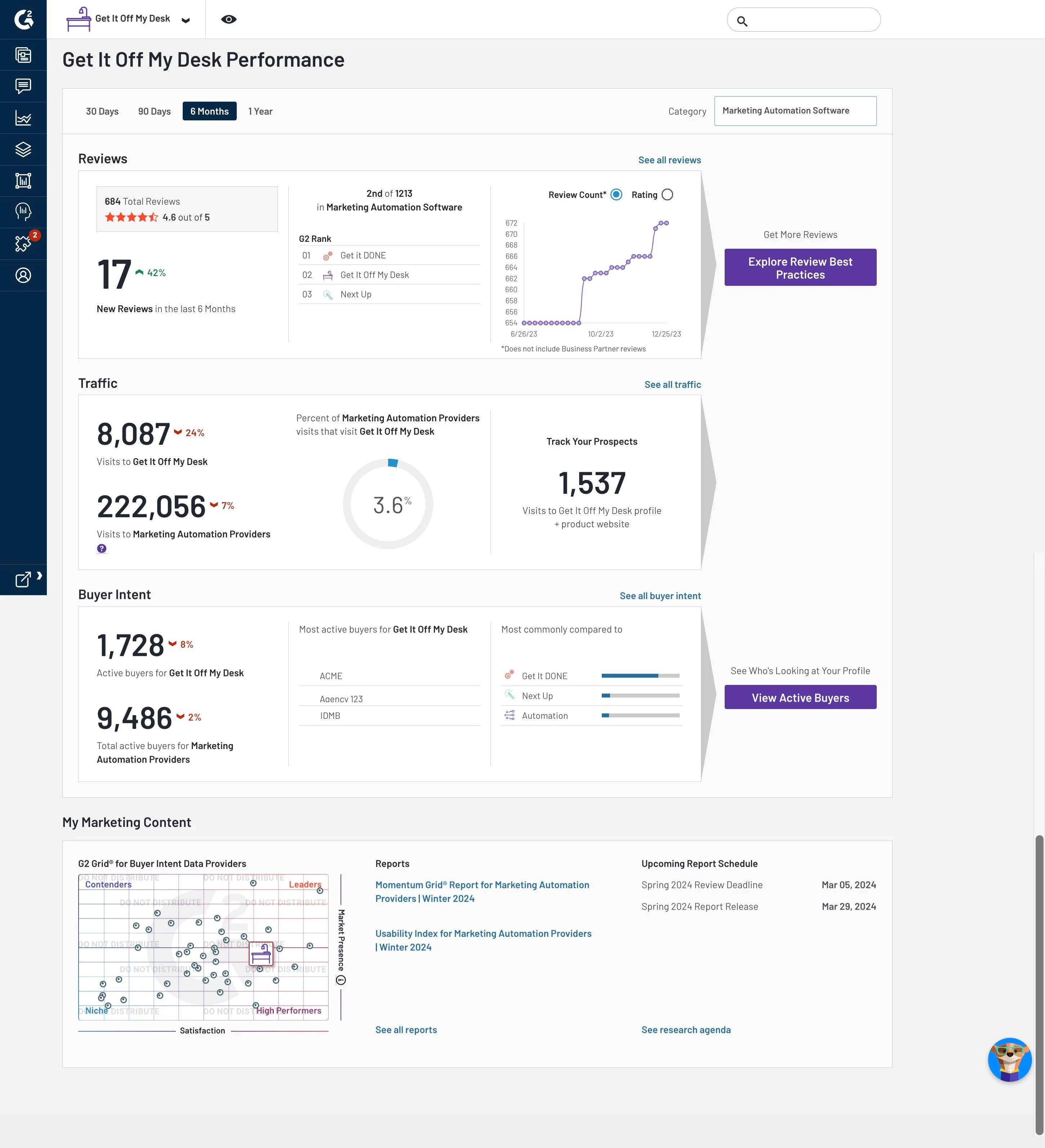Click Get It Off My Desk rank row icon
The image size is (1045, 1148).
tap(328, 276)
